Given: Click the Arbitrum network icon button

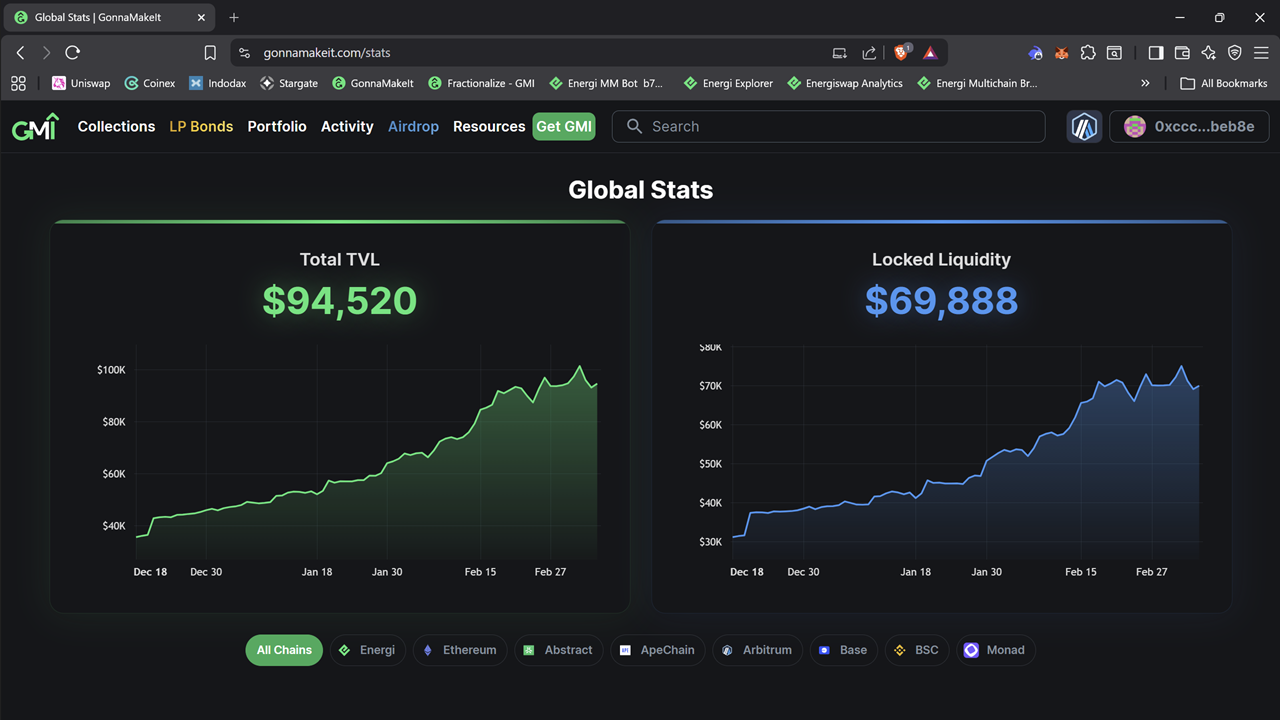Looking at the screenshot, I should tap(1084, 127).
